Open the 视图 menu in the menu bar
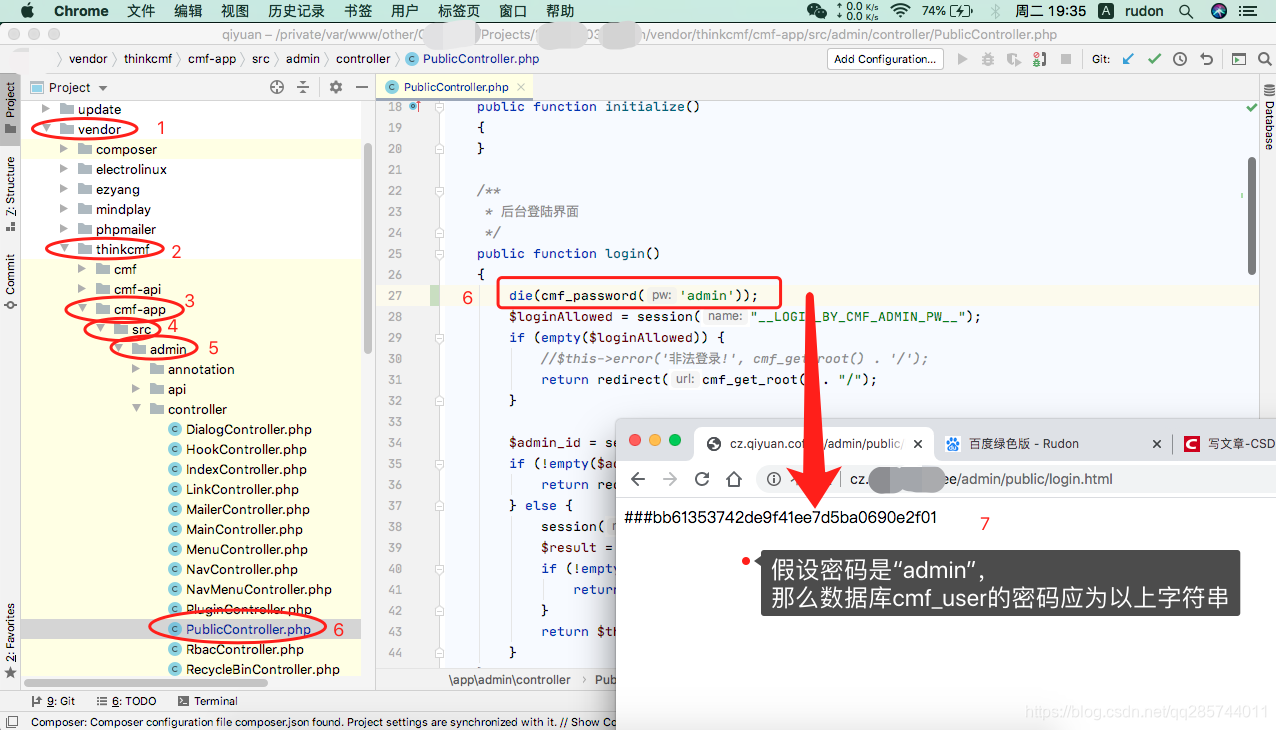Screen dimensions: 1276x730 click(x=234, y=11)
